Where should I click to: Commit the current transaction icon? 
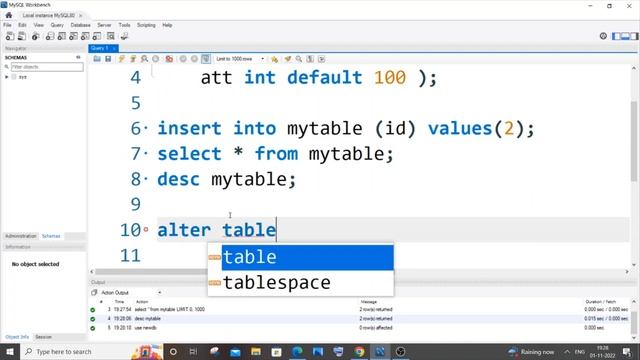click(x=183, y=59)
